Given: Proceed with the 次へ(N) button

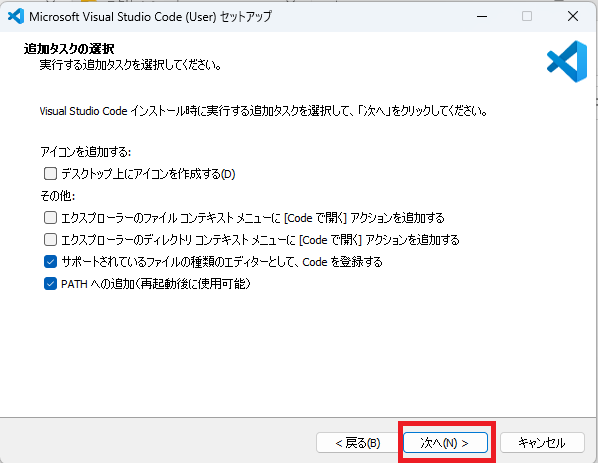Looking at the screenshot, I should [x=445, y=443].
